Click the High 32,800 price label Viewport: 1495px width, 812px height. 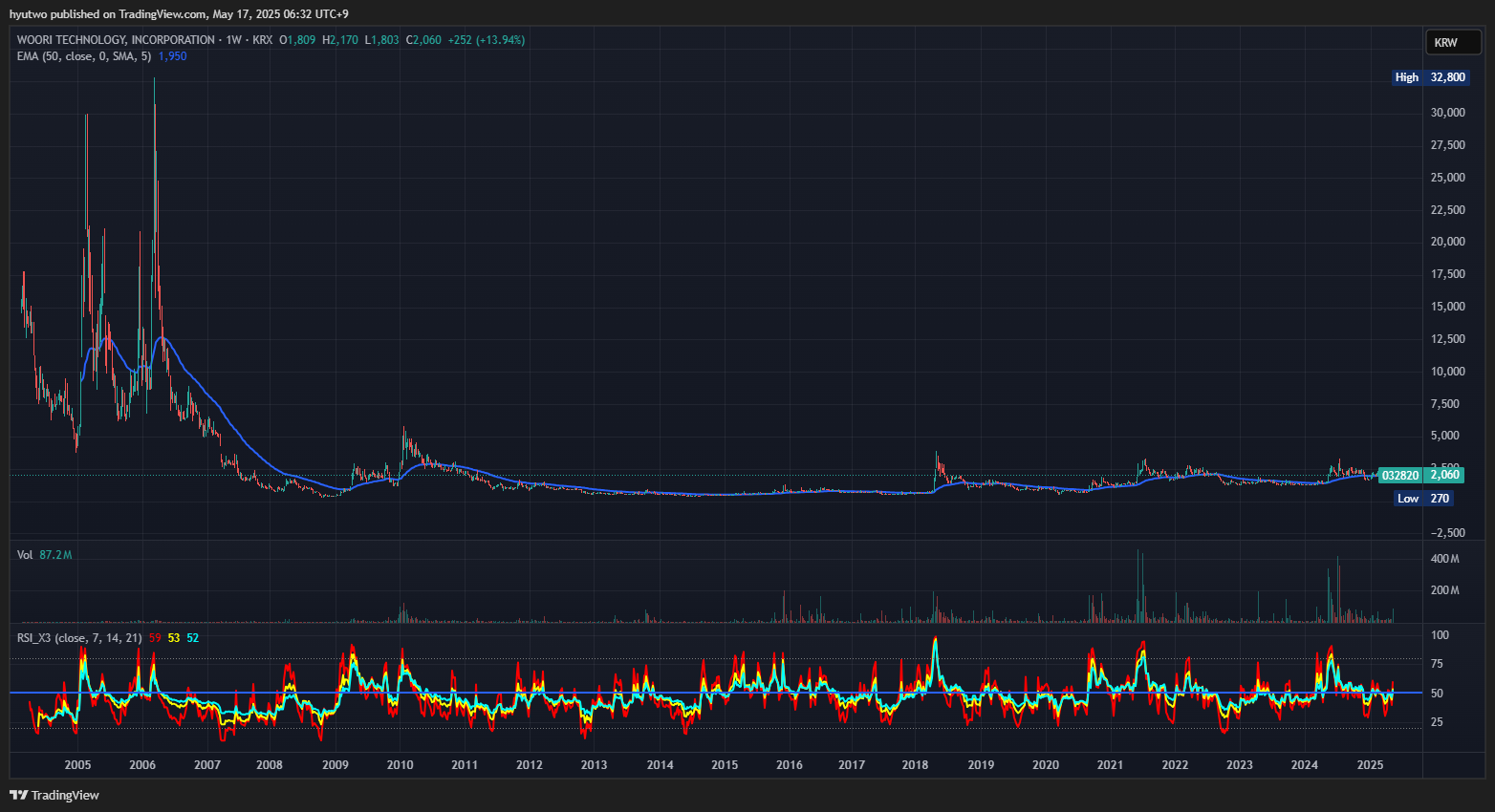pos(1430,77)
